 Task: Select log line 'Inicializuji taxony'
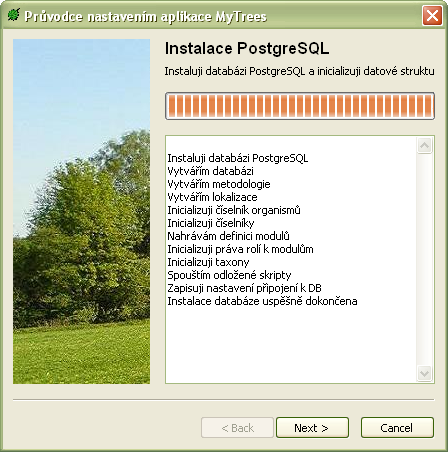pyautogui.click(x=208, y=262)
